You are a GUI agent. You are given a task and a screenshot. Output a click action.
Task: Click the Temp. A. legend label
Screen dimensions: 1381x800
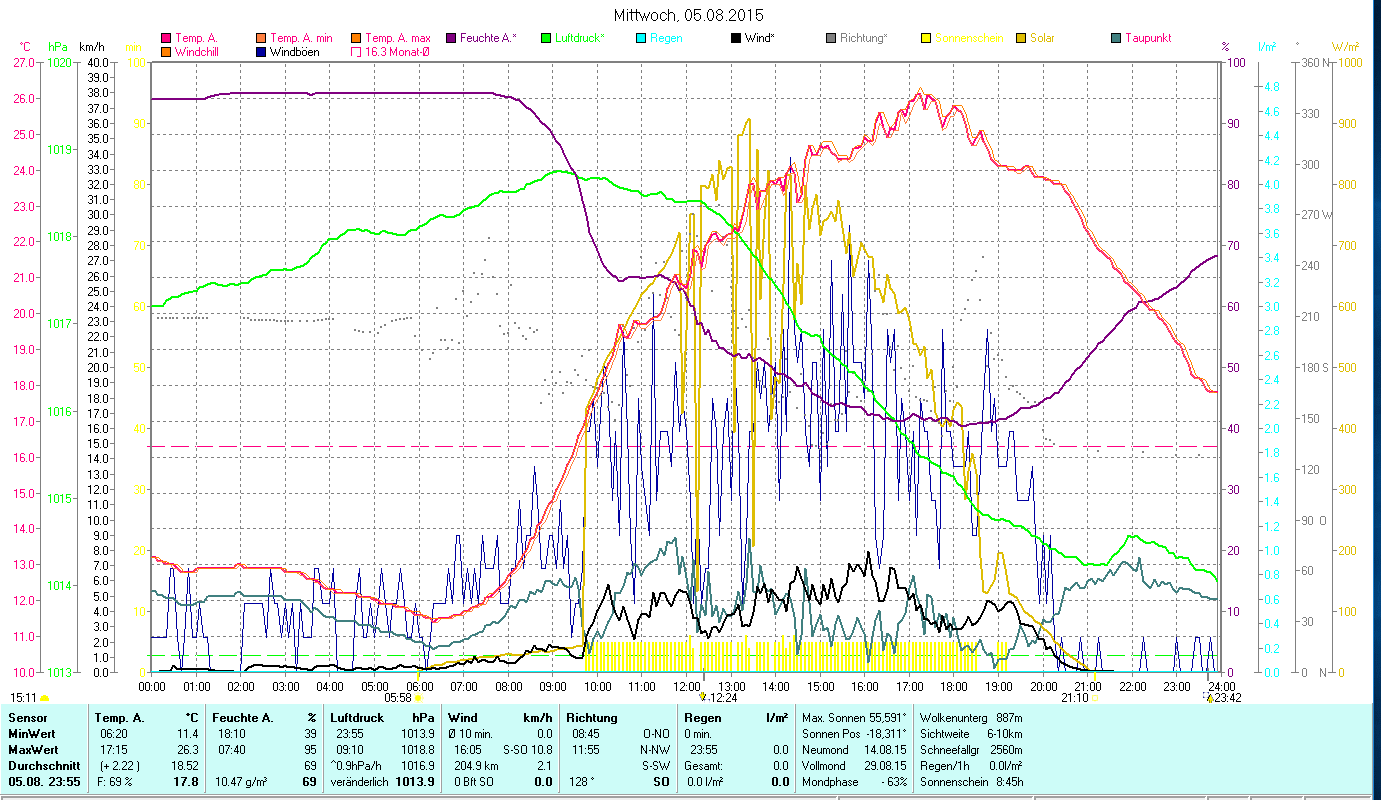tap(196, 38)
